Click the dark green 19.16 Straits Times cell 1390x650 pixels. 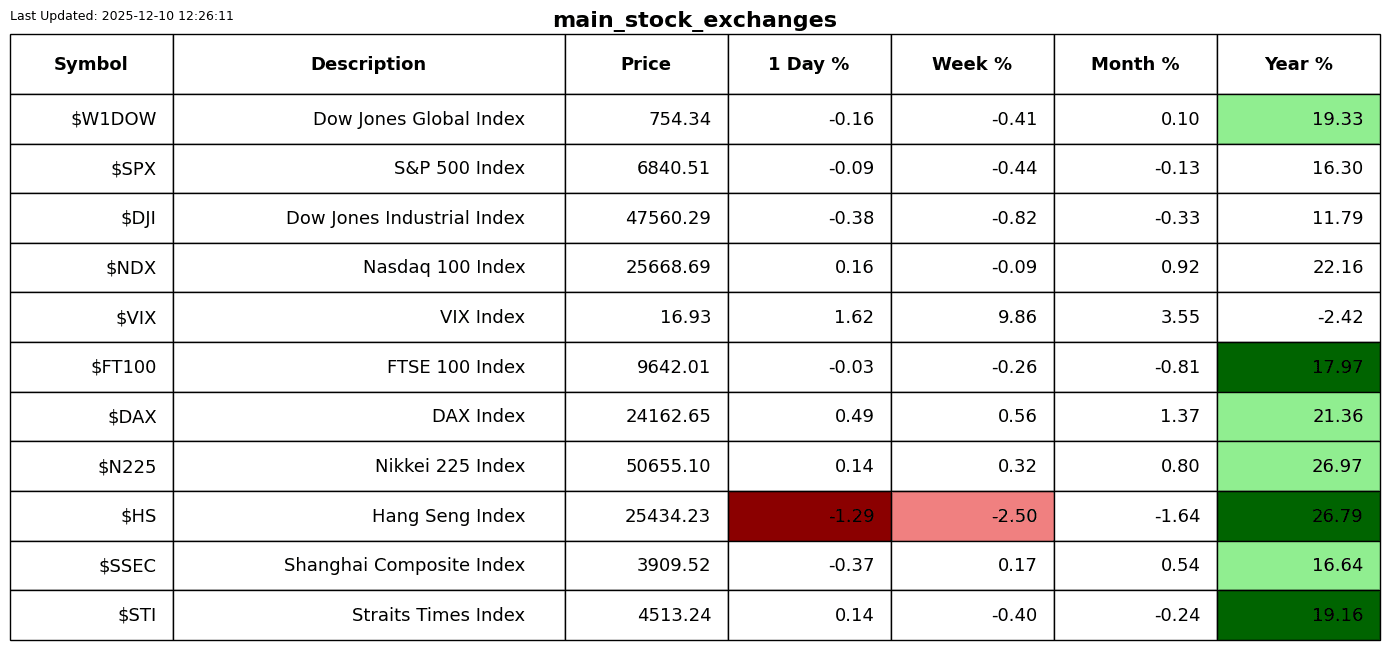point(1298,615)
